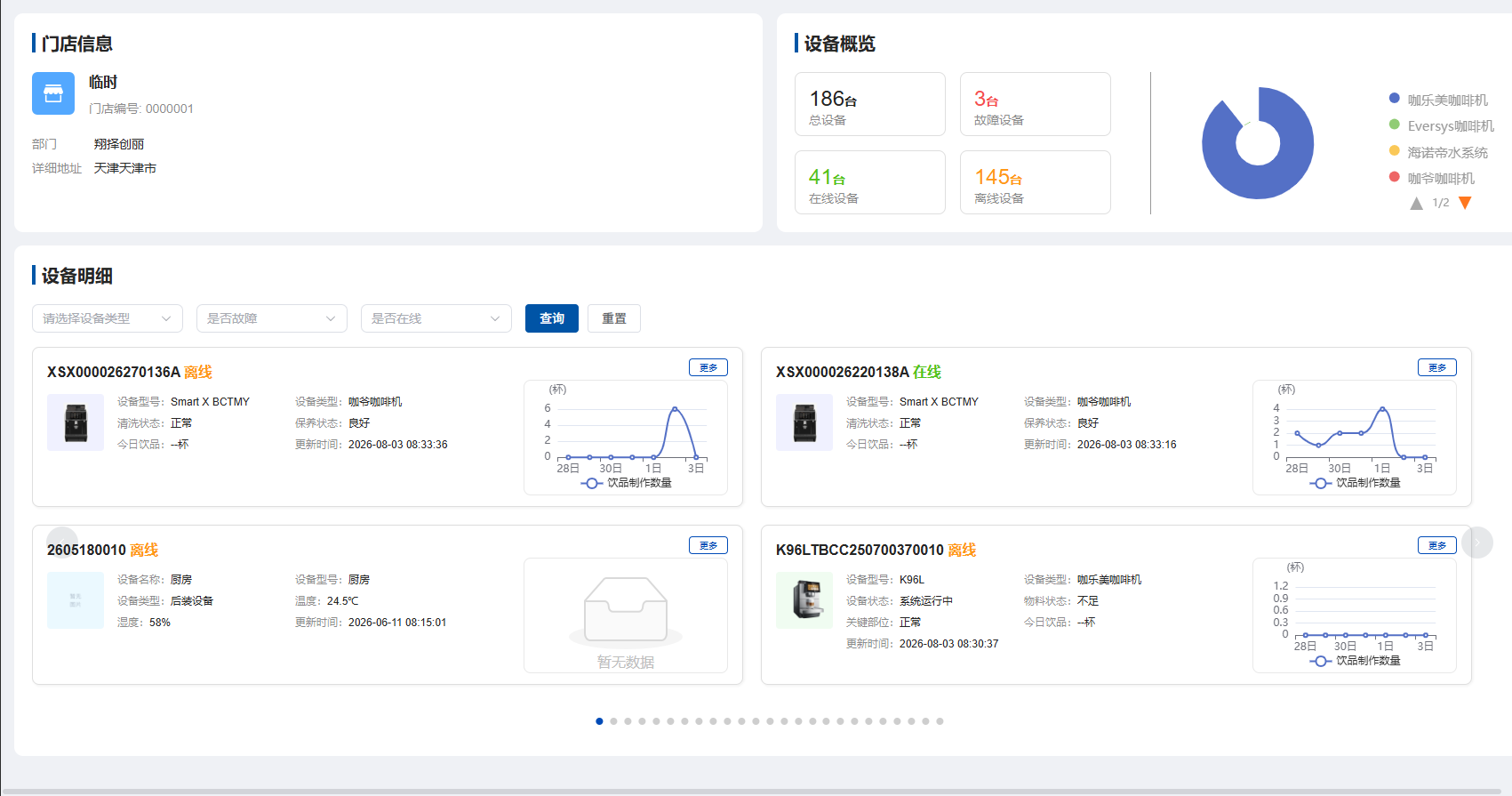The width and height of the screenshot is (1512, 796).
Task: Click the 后装设备 device type value
Action: (x=192, y=601)
